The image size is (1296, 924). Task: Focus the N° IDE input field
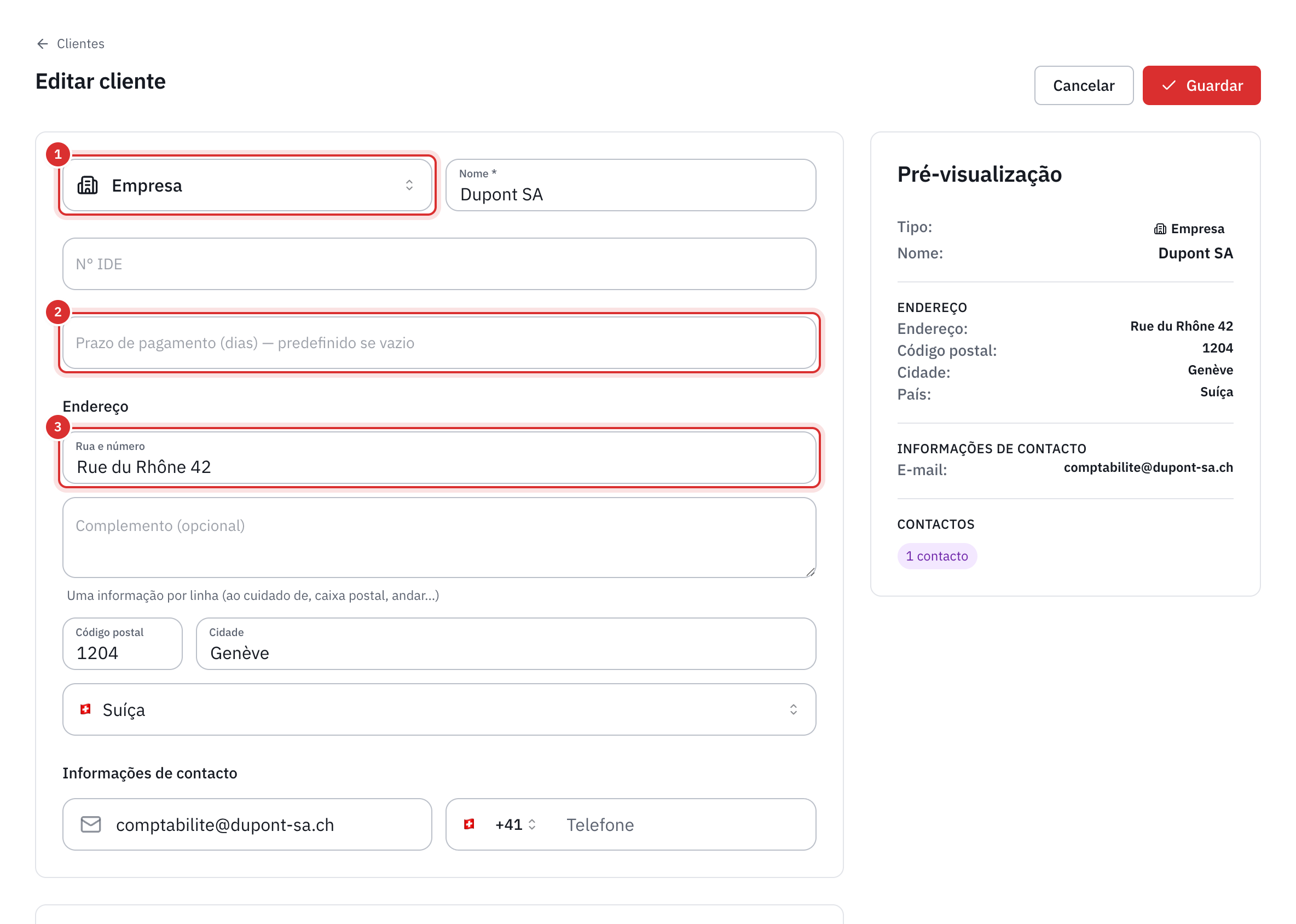click(438, 264)
